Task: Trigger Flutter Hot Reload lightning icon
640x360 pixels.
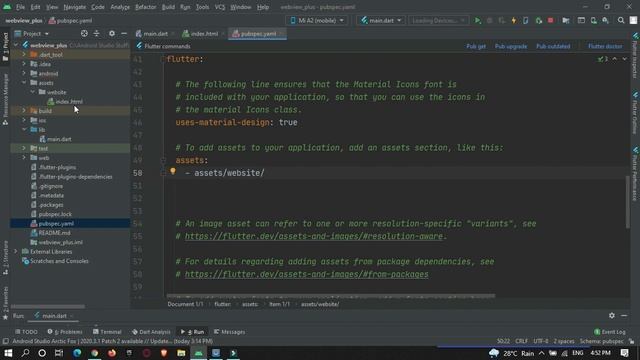Action: 513,20
